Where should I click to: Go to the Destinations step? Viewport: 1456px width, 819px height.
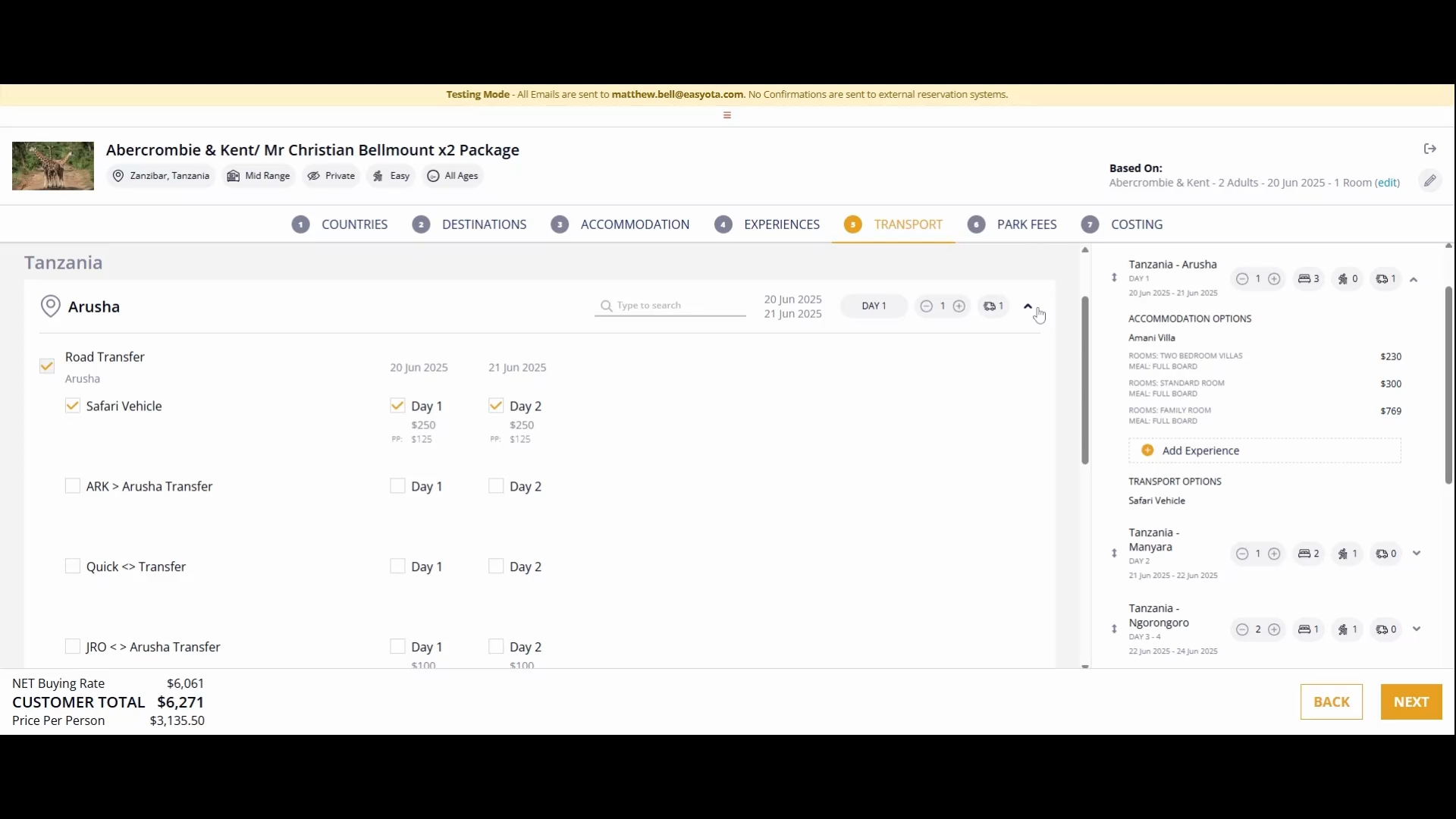pos(469,224)
